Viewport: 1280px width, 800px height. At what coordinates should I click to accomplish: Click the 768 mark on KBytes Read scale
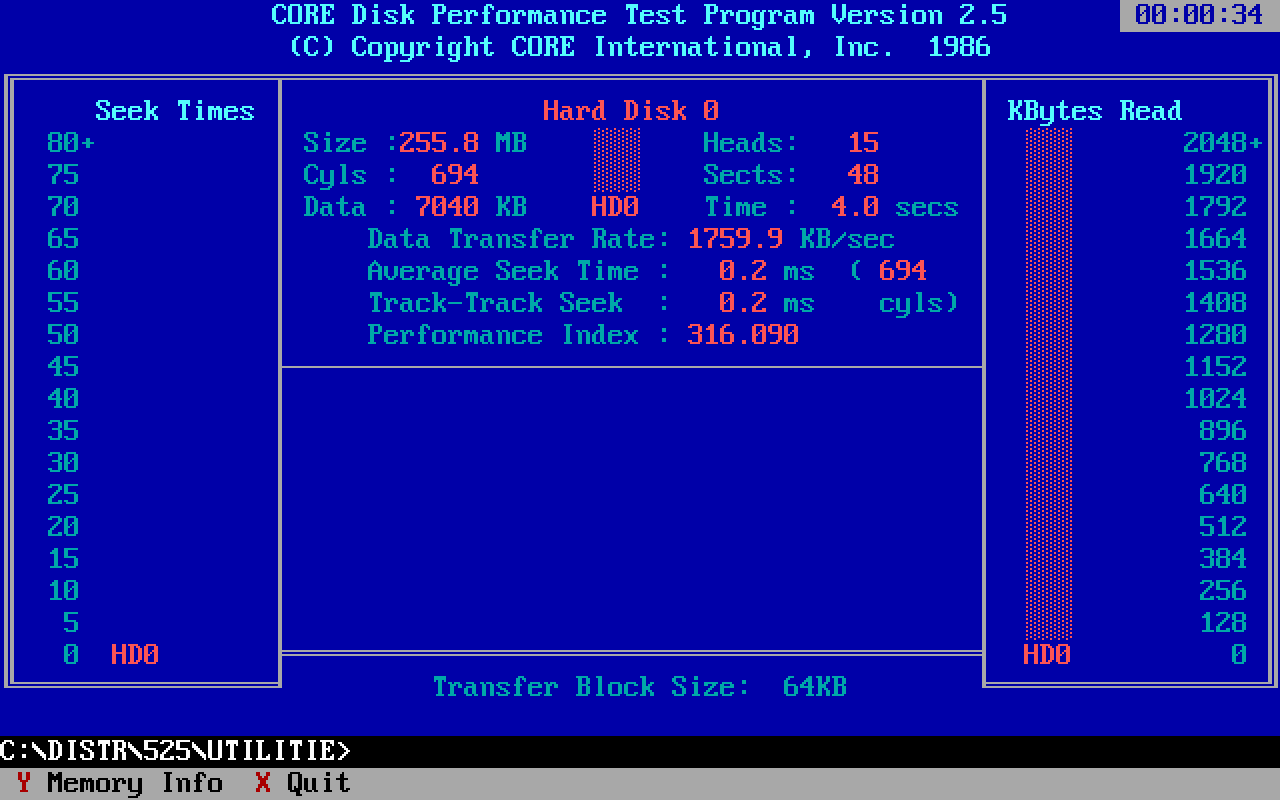1223,463
